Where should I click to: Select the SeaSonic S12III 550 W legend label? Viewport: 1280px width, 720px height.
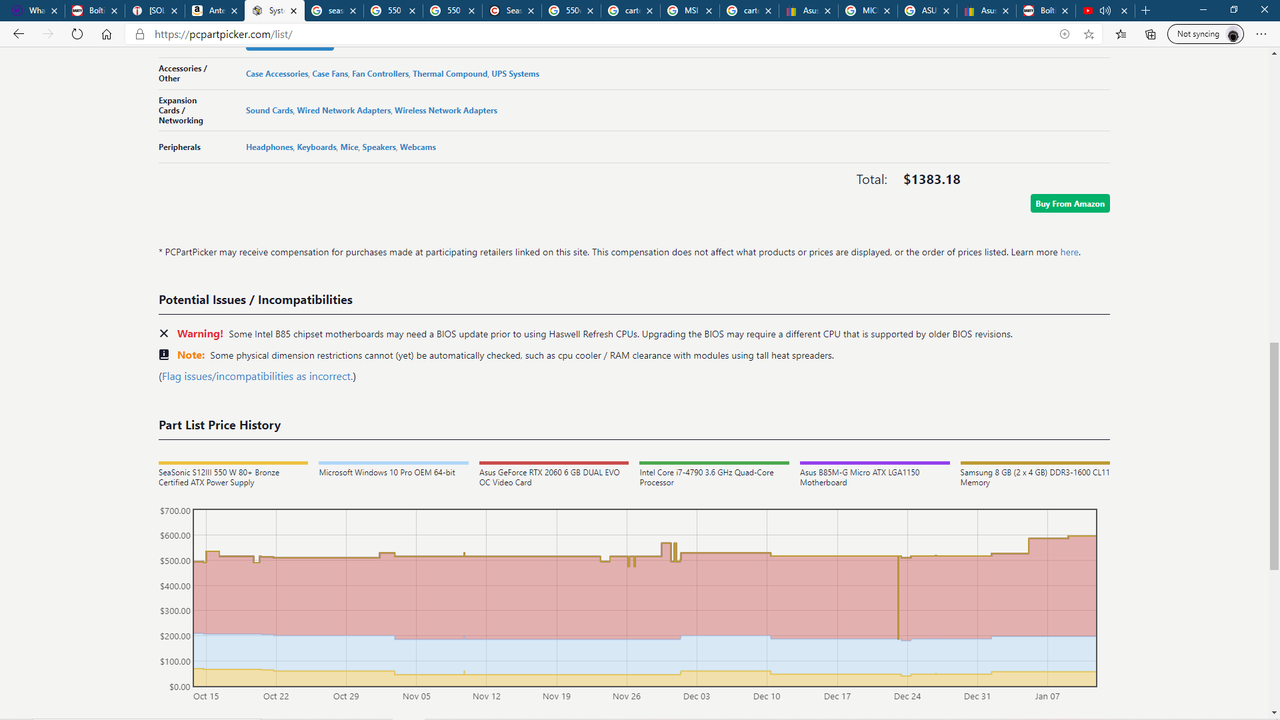219,478
